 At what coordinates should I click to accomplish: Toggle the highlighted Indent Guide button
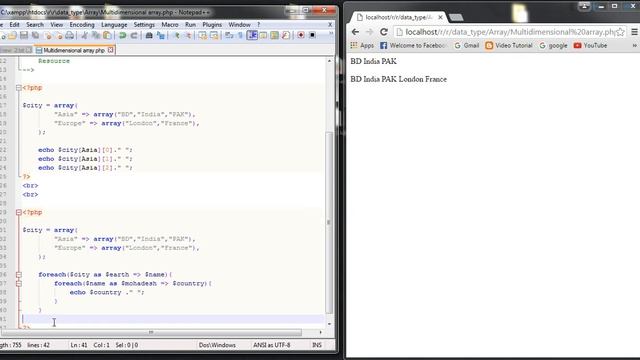click(x=252, y=36)
